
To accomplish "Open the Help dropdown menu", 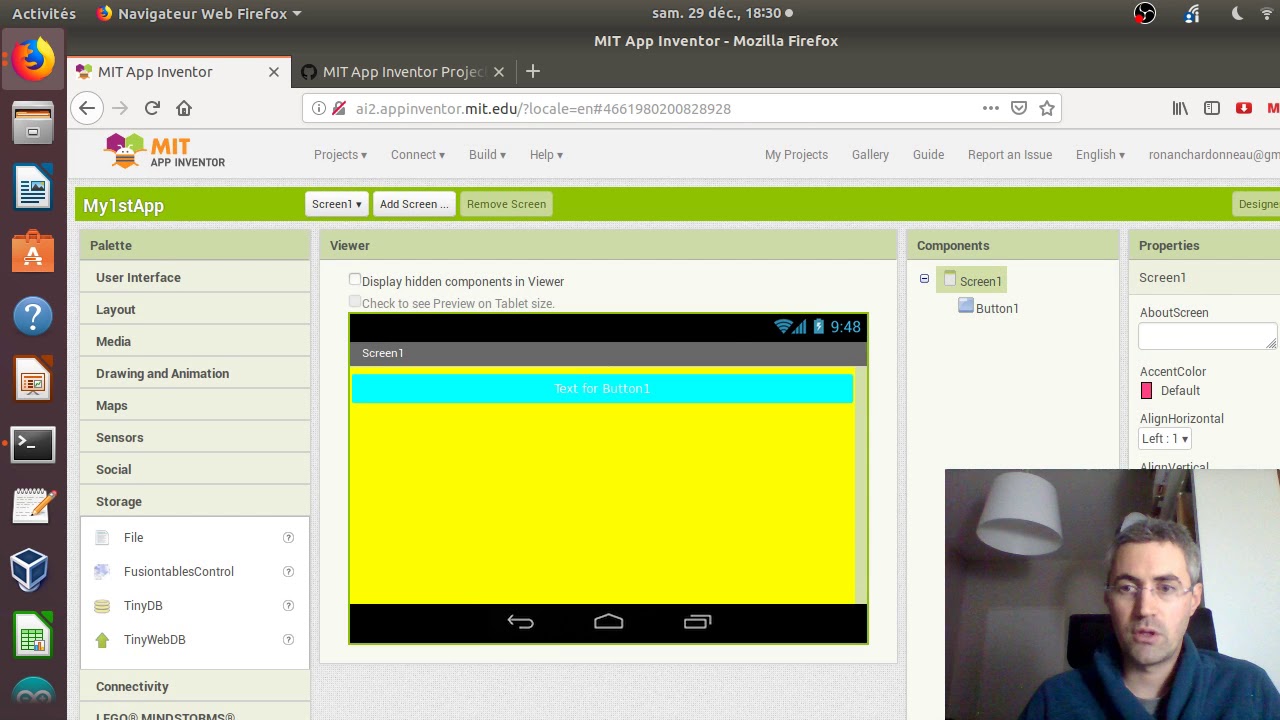I will coord(546,155).
